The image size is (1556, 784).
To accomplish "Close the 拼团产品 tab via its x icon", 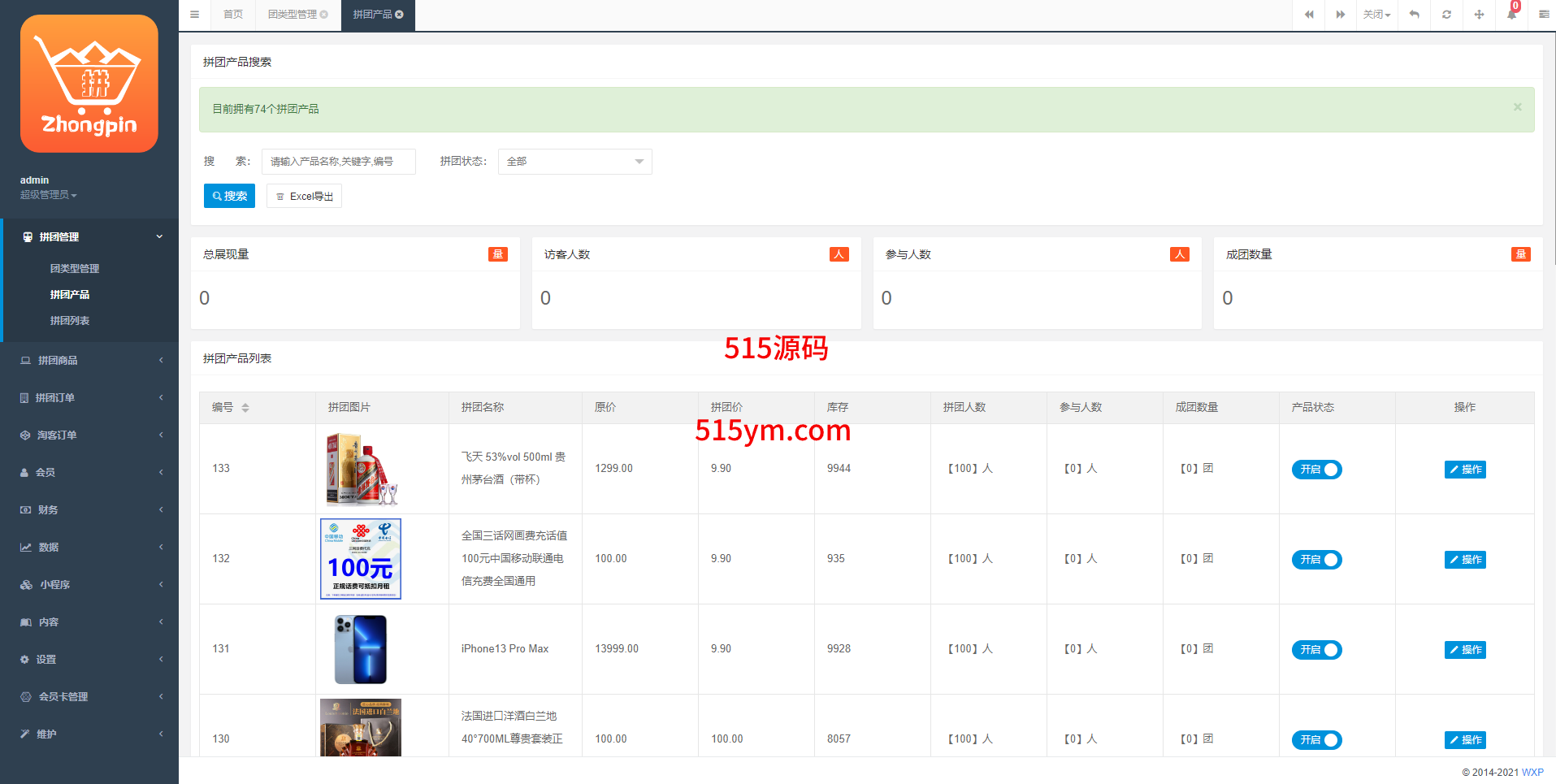I will (x=400, y=15).
